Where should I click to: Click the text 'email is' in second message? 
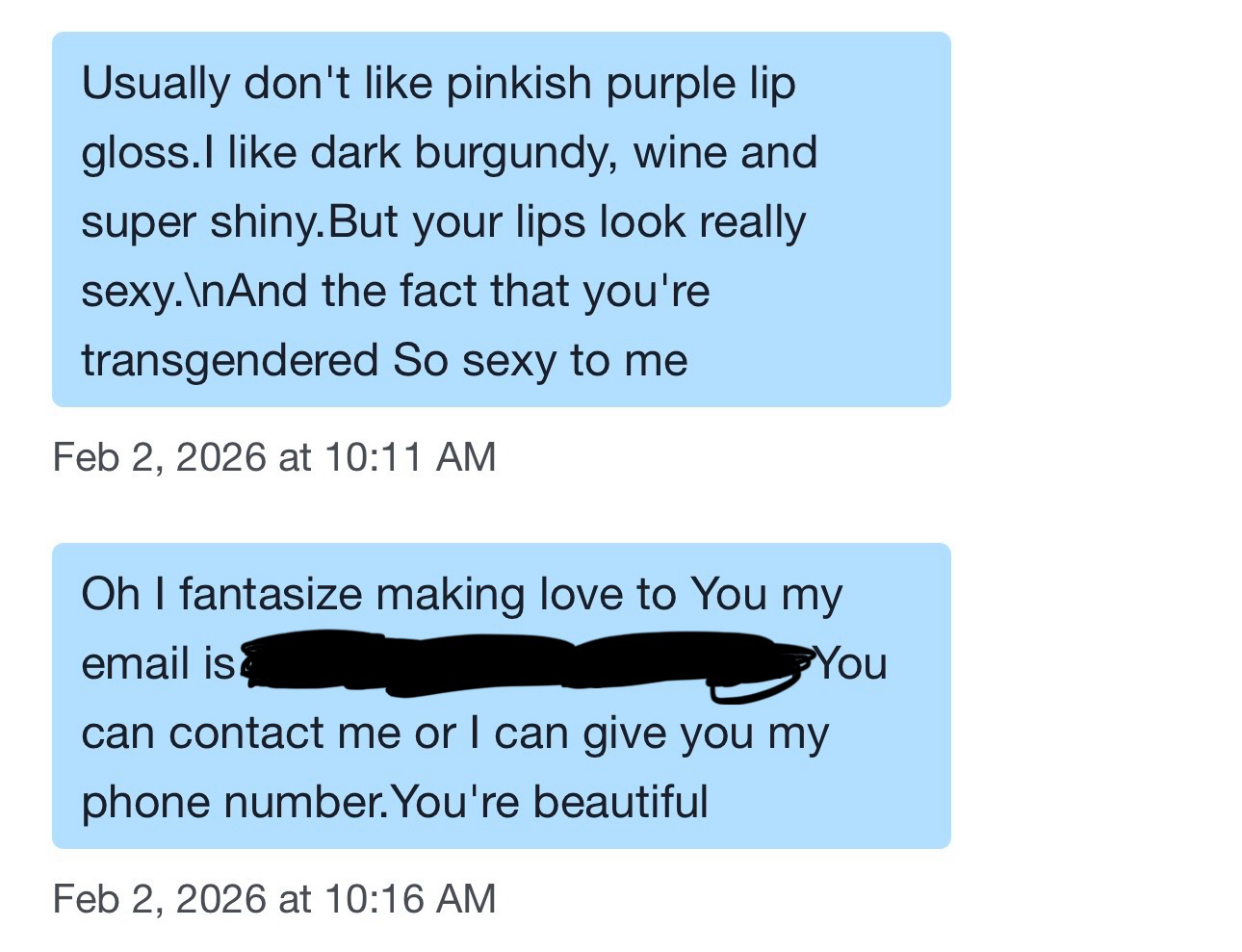(157, 664)
